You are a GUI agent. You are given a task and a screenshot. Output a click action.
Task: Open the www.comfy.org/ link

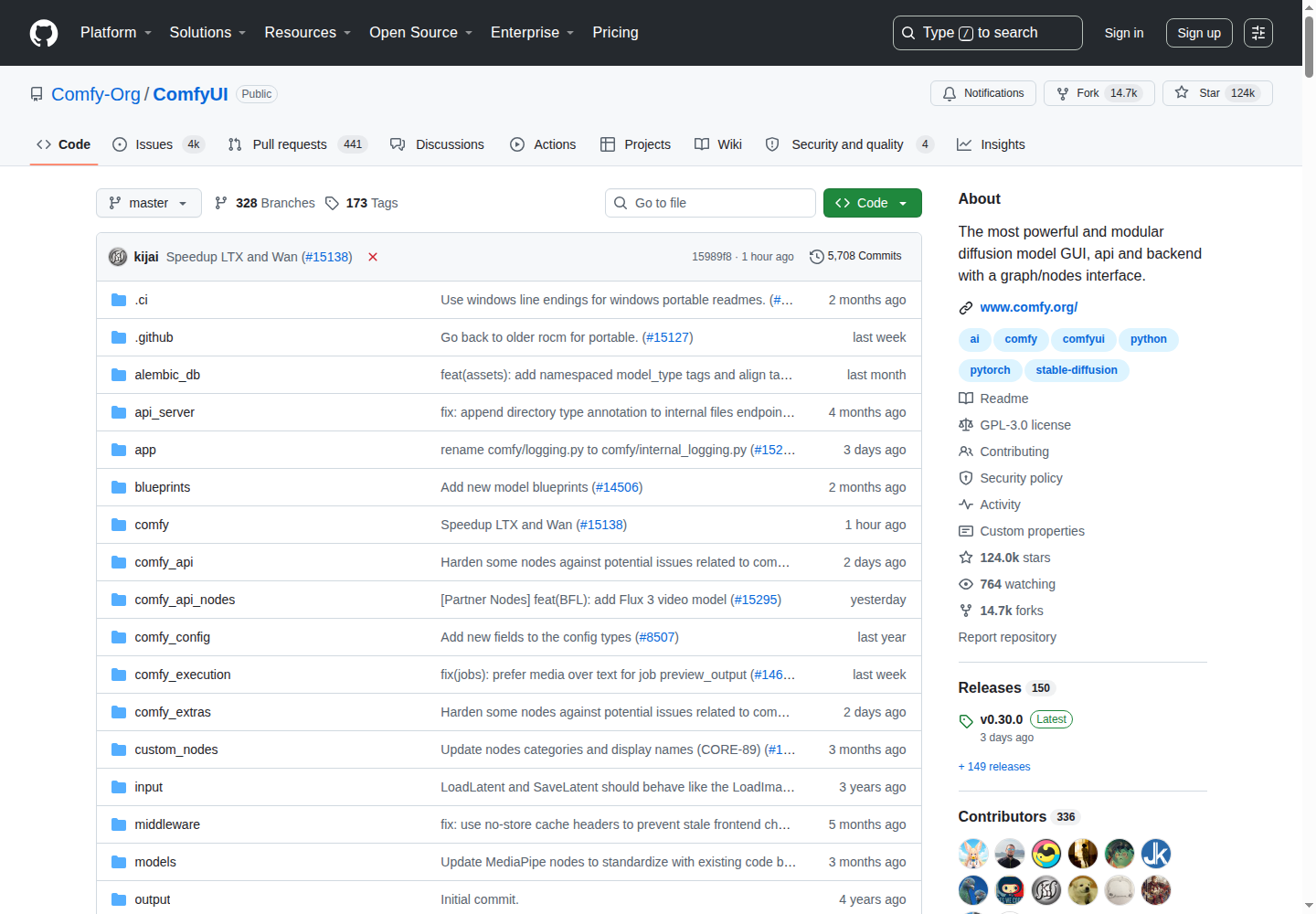tap(1029, 308)
